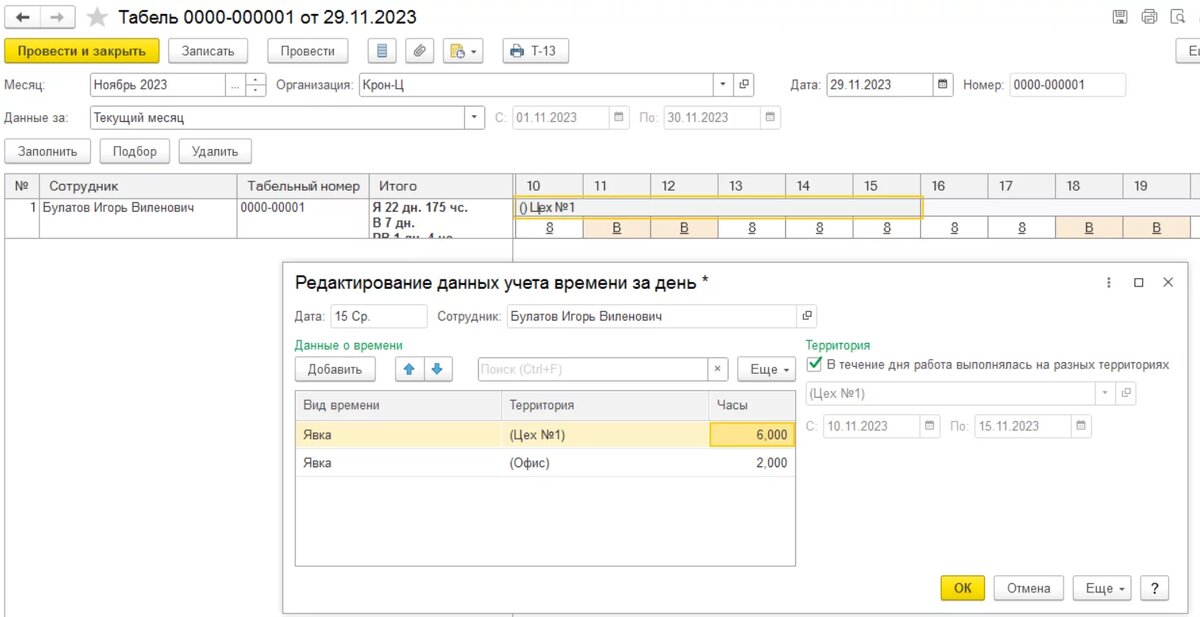1200x617 pixels.
Task: Click the Месяц field stepper arrows
Action: pos(256,85)
